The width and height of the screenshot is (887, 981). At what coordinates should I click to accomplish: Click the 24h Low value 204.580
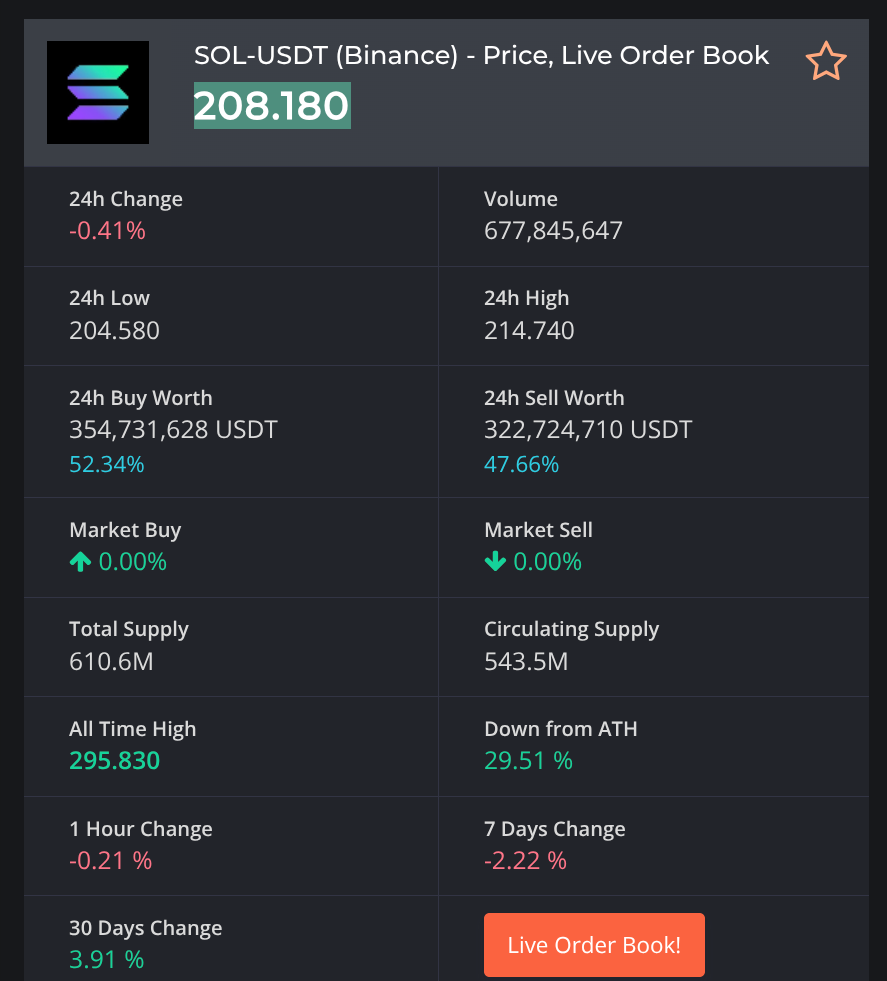[x=114, y=331]
